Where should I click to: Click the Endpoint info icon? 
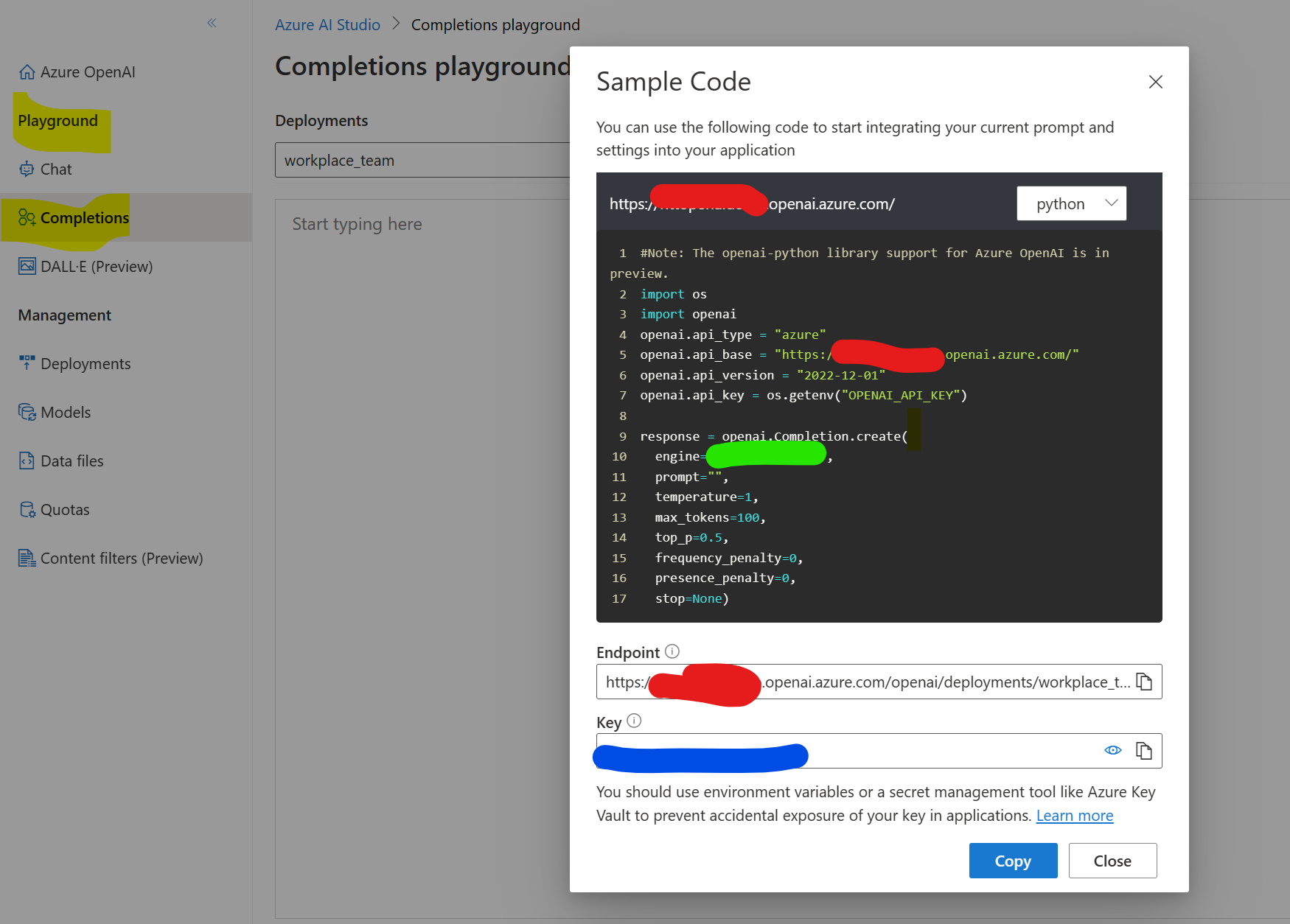click(x=672, y=651)
